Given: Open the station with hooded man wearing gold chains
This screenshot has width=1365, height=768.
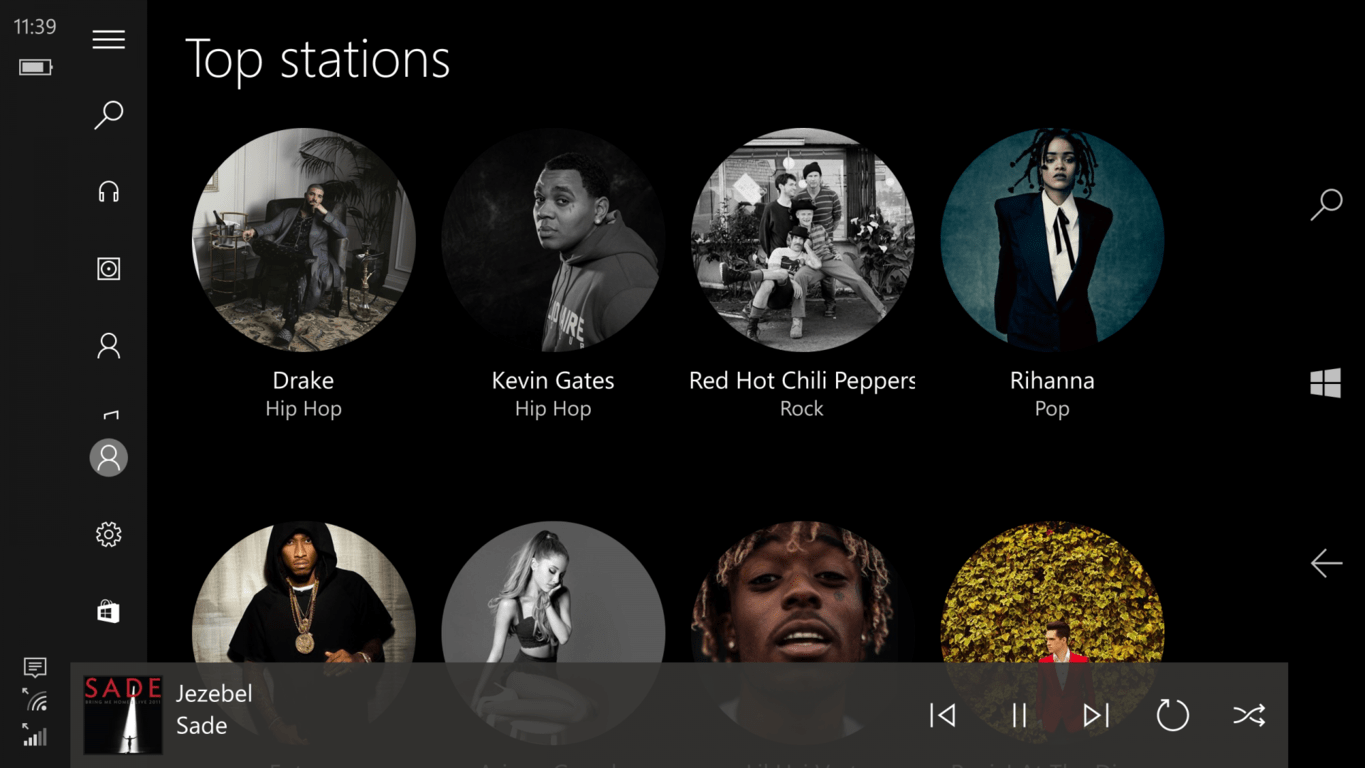Looking at the screenshot, I should [304, 591].
